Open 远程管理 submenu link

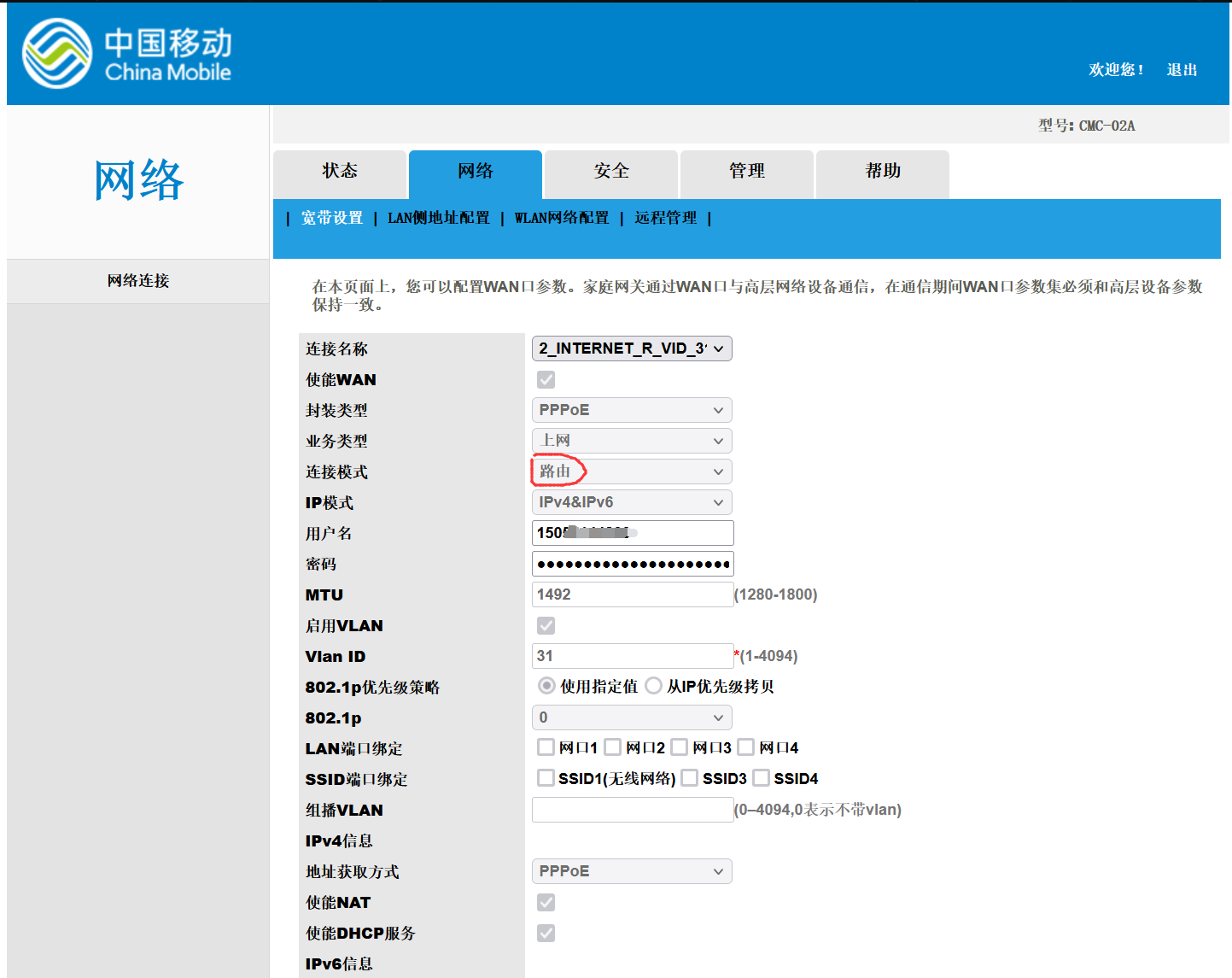point(666,219)
